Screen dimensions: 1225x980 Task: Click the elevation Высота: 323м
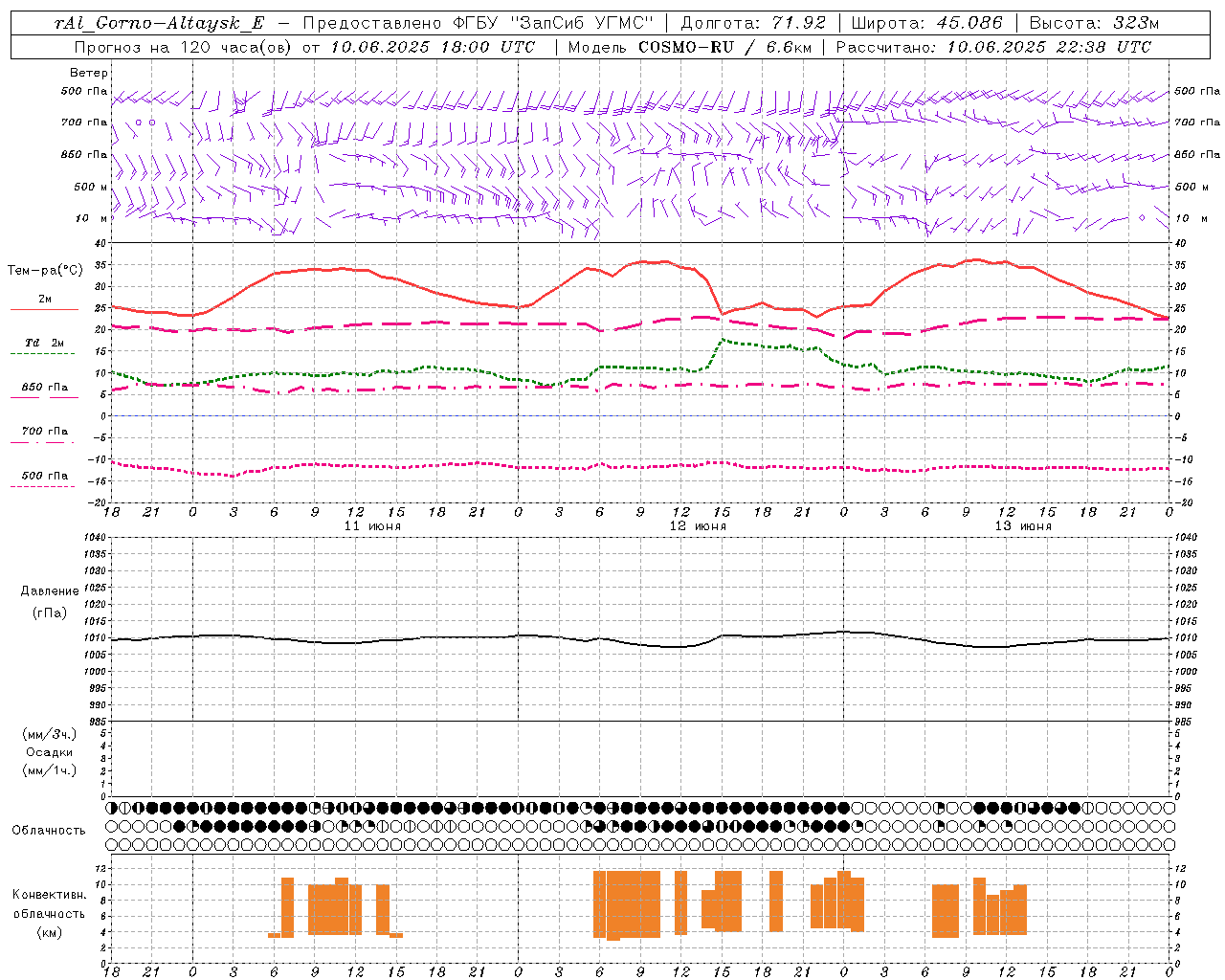(1095, 23)
